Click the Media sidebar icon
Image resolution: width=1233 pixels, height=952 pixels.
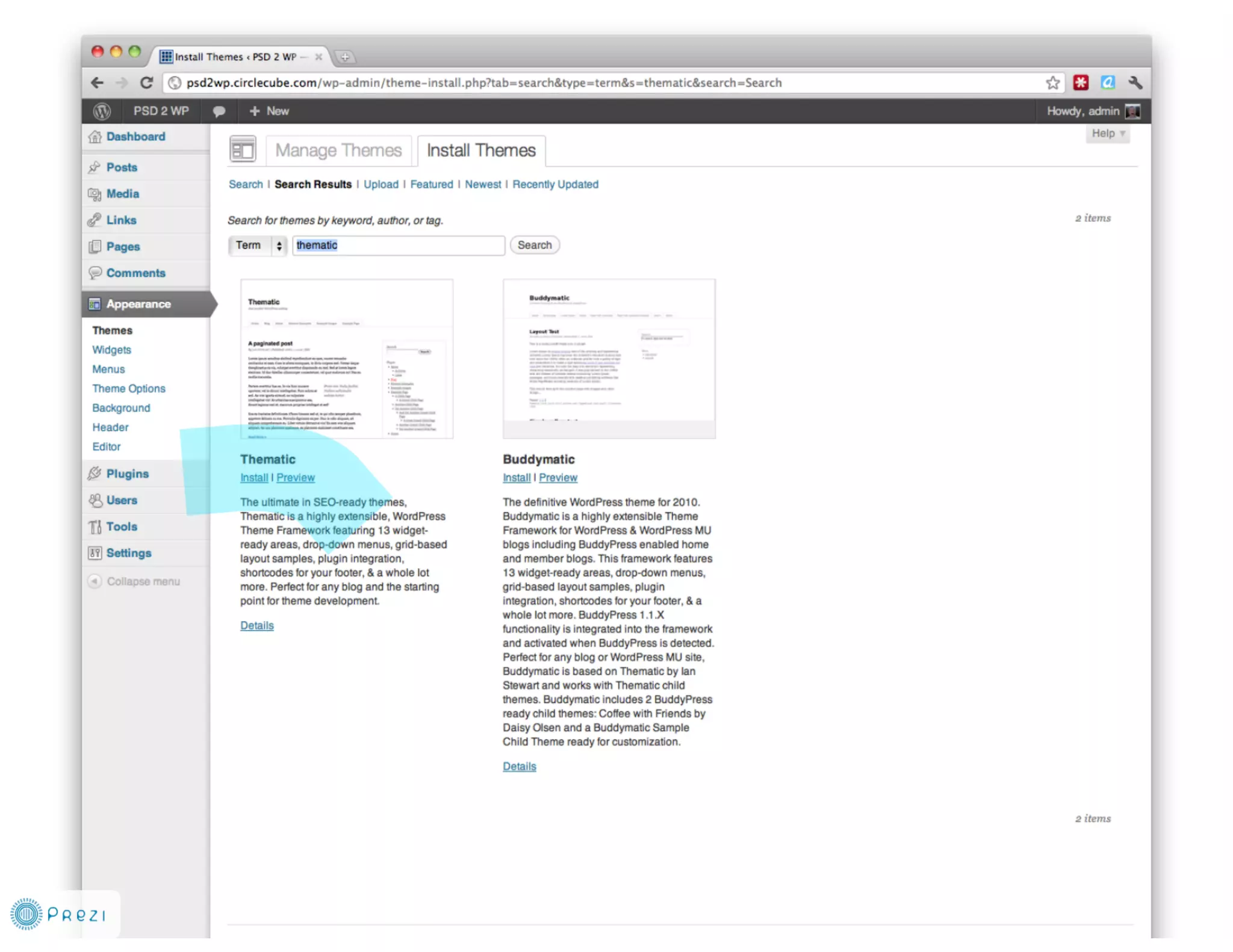95,194
